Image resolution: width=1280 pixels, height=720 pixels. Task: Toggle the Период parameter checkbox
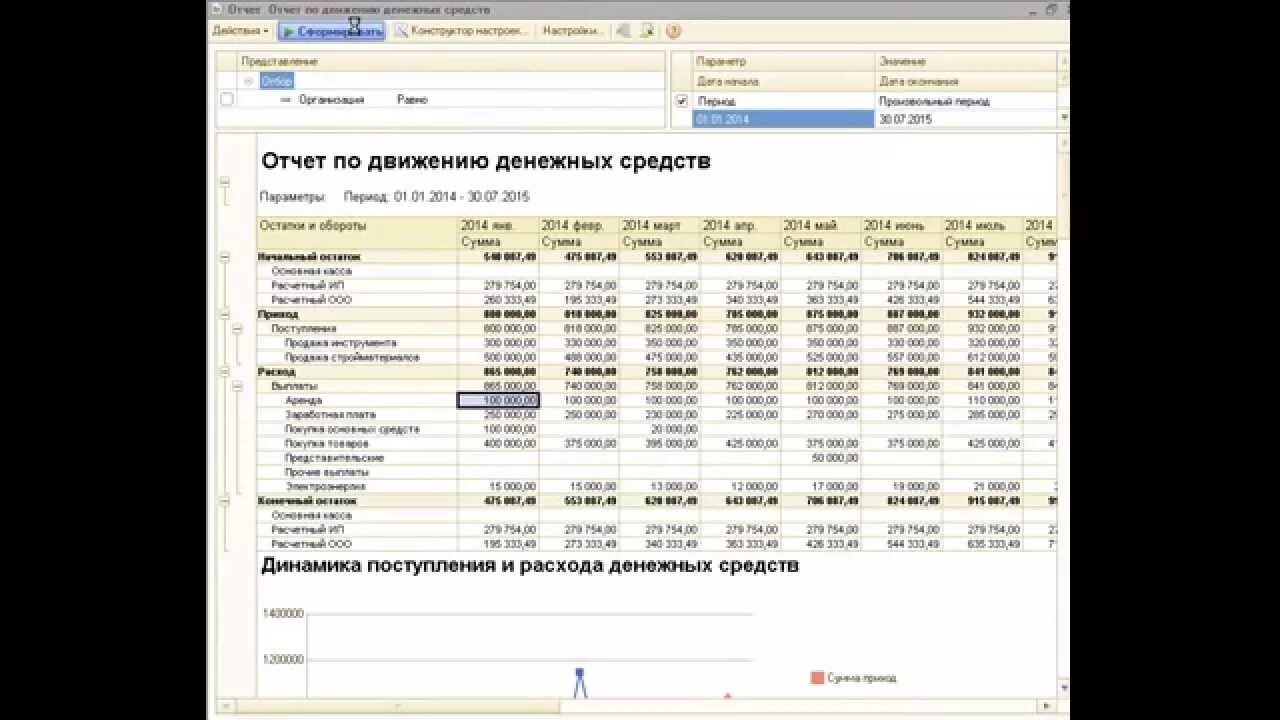(x=682, y=101)
